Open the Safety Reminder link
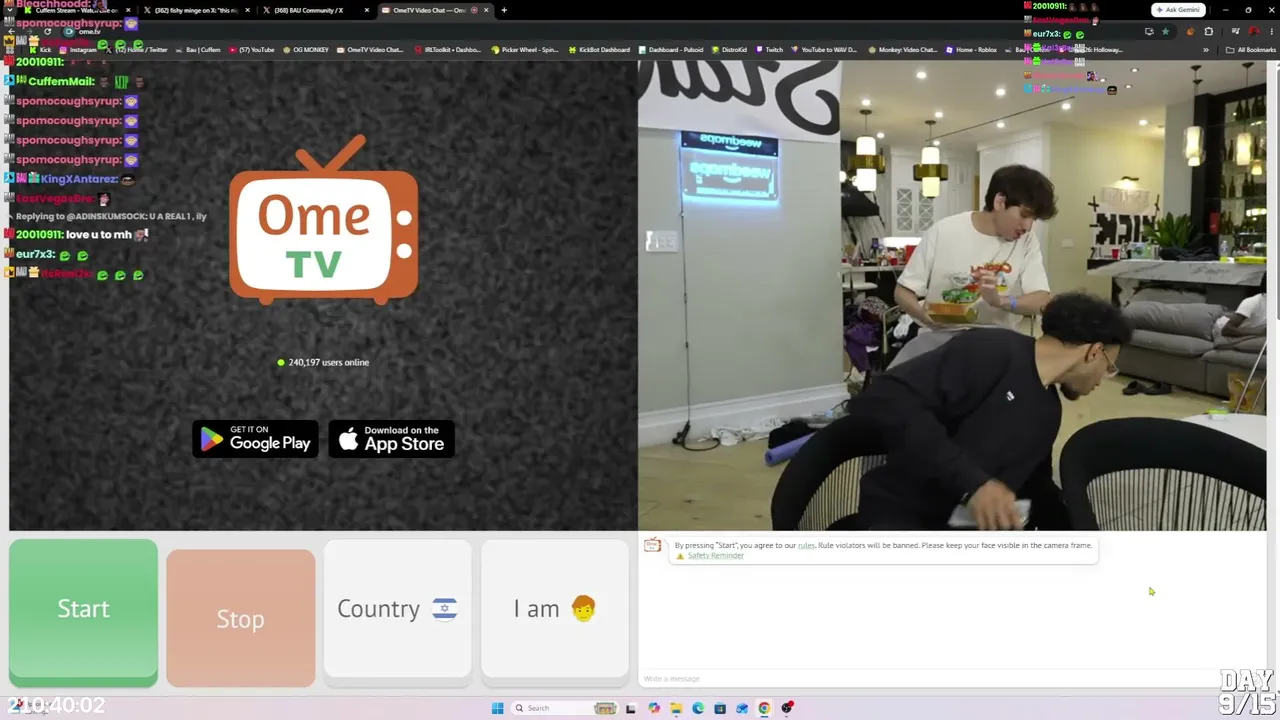1280x720 pixels. pyautogui.click(x=715, y=556)
